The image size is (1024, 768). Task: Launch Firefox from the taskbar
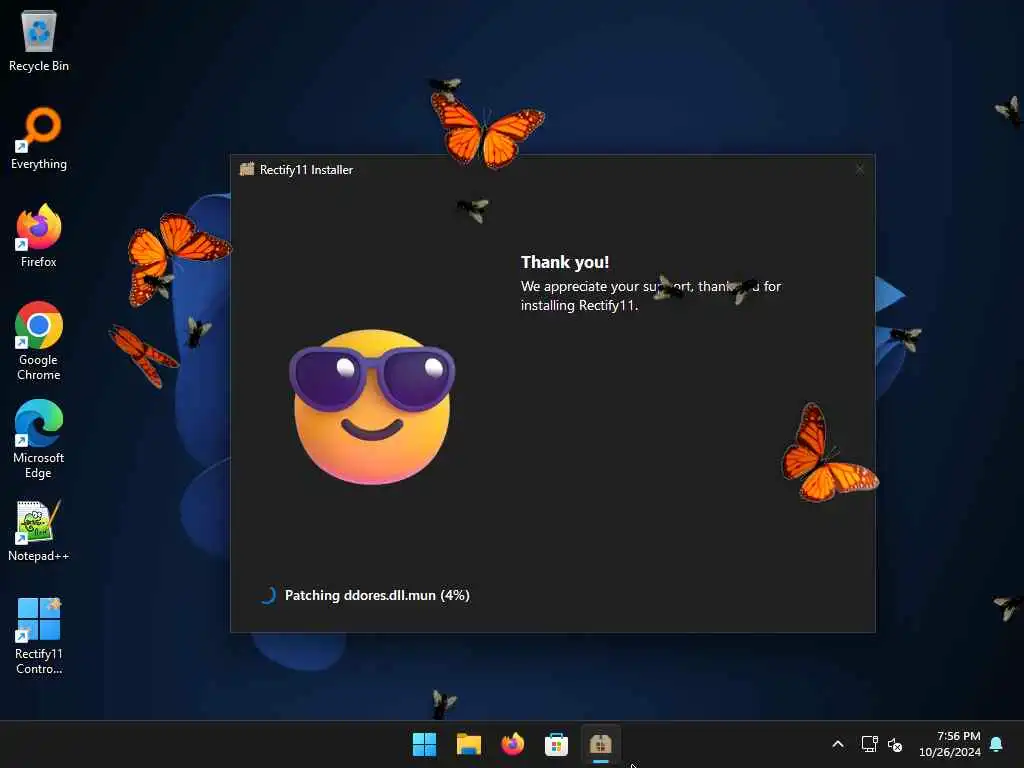click(513, 744)
